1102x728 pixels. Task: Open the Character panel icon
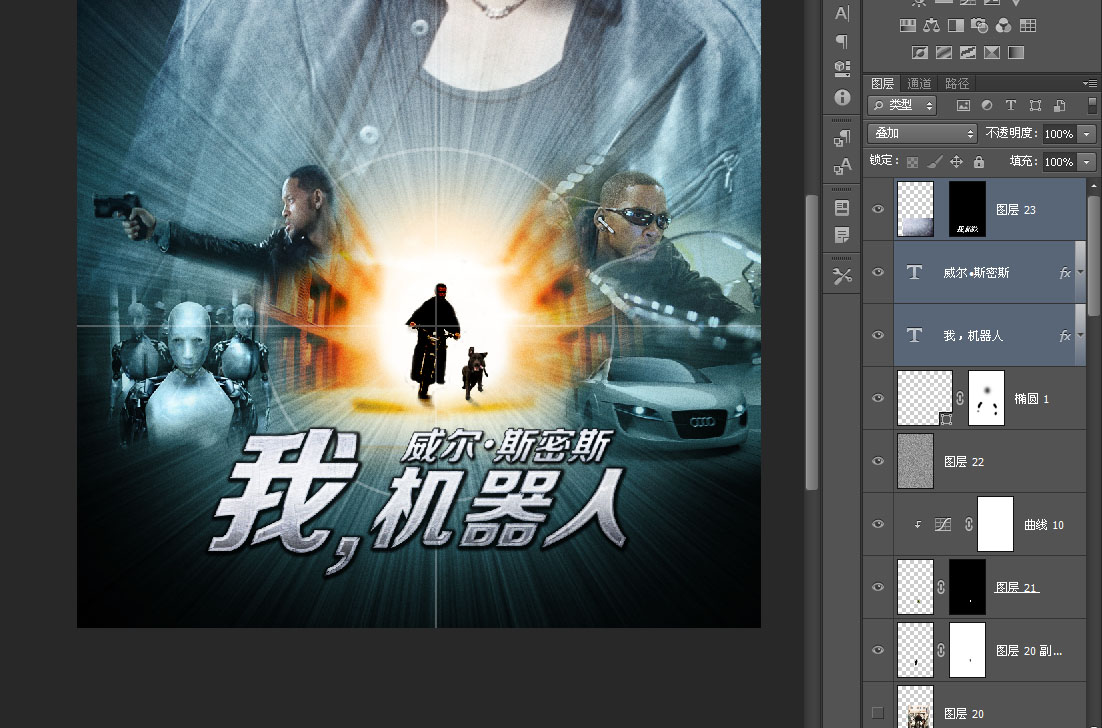pos(842,13)
